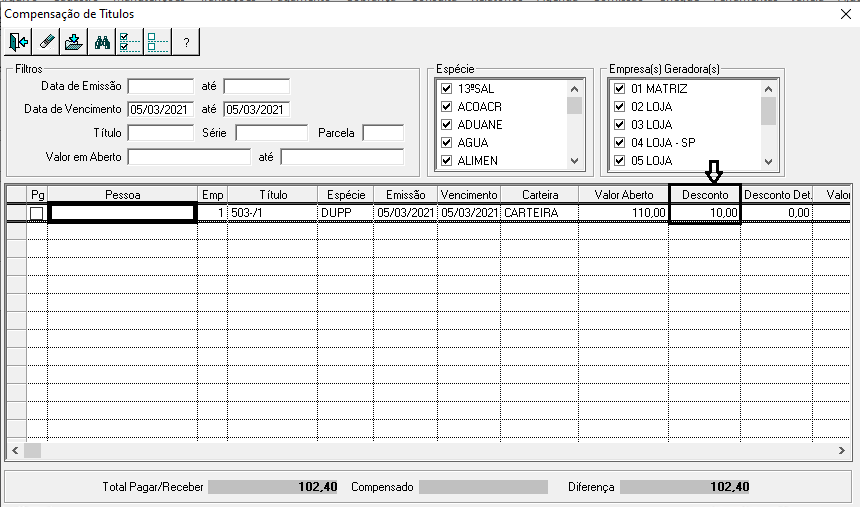Click the Parcela filter field

pyautogui.click(x=383, y=133)
